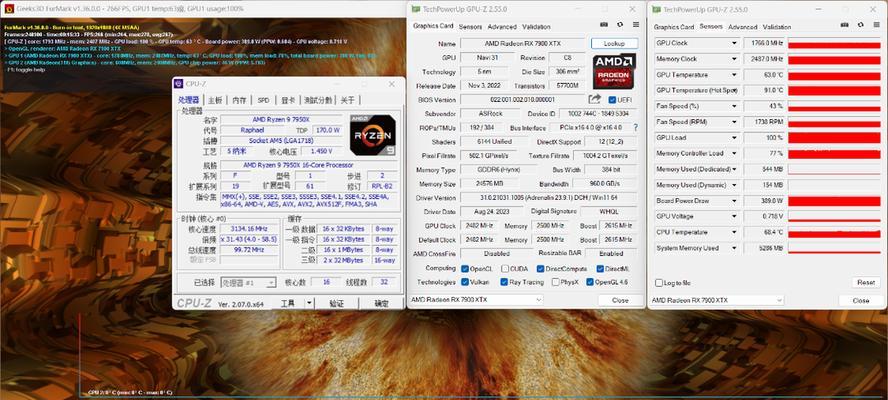
Task: Click the BIOS export share icon in GPU-Z
Action: (x=594, y=99)
